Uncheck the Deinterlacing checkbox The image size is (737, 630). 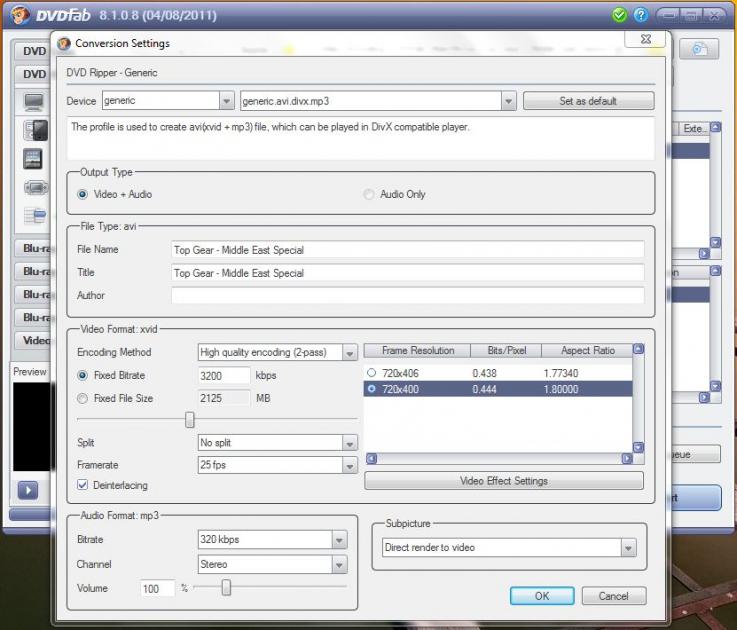pyautogui.click(x=83, y=485)
